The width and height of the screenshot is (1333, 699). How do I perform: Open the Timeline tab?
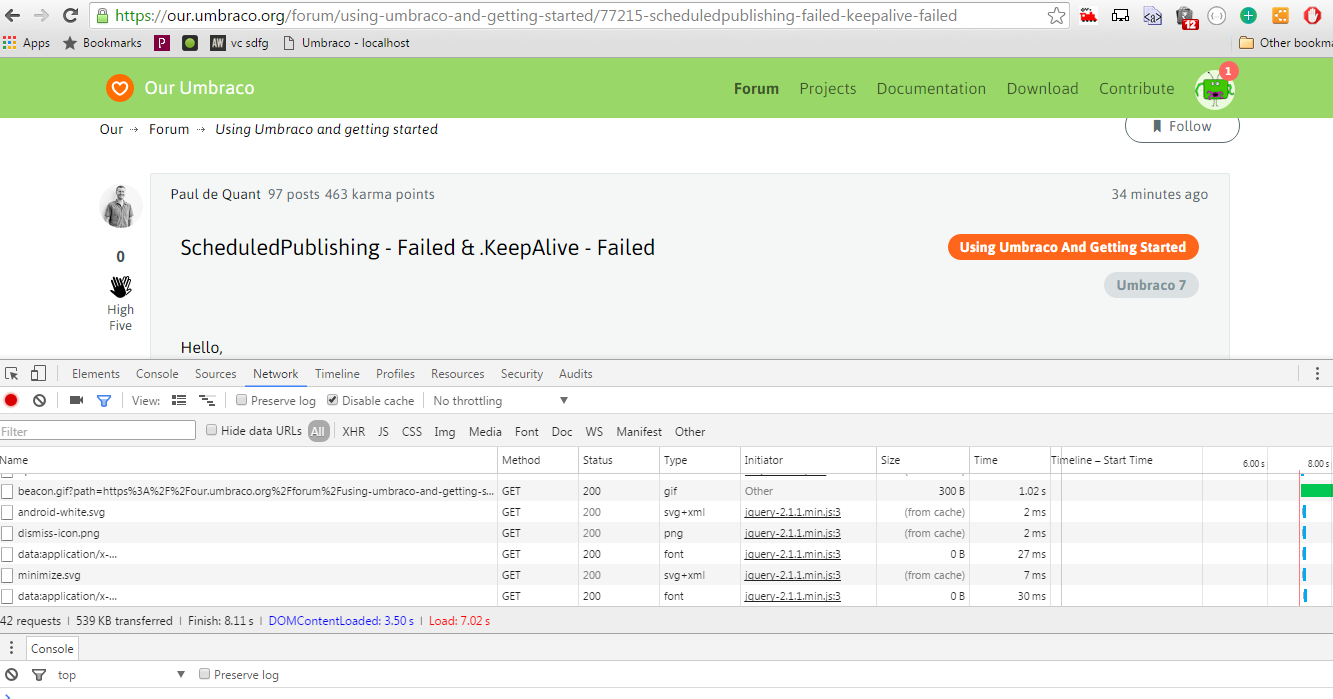337,374
